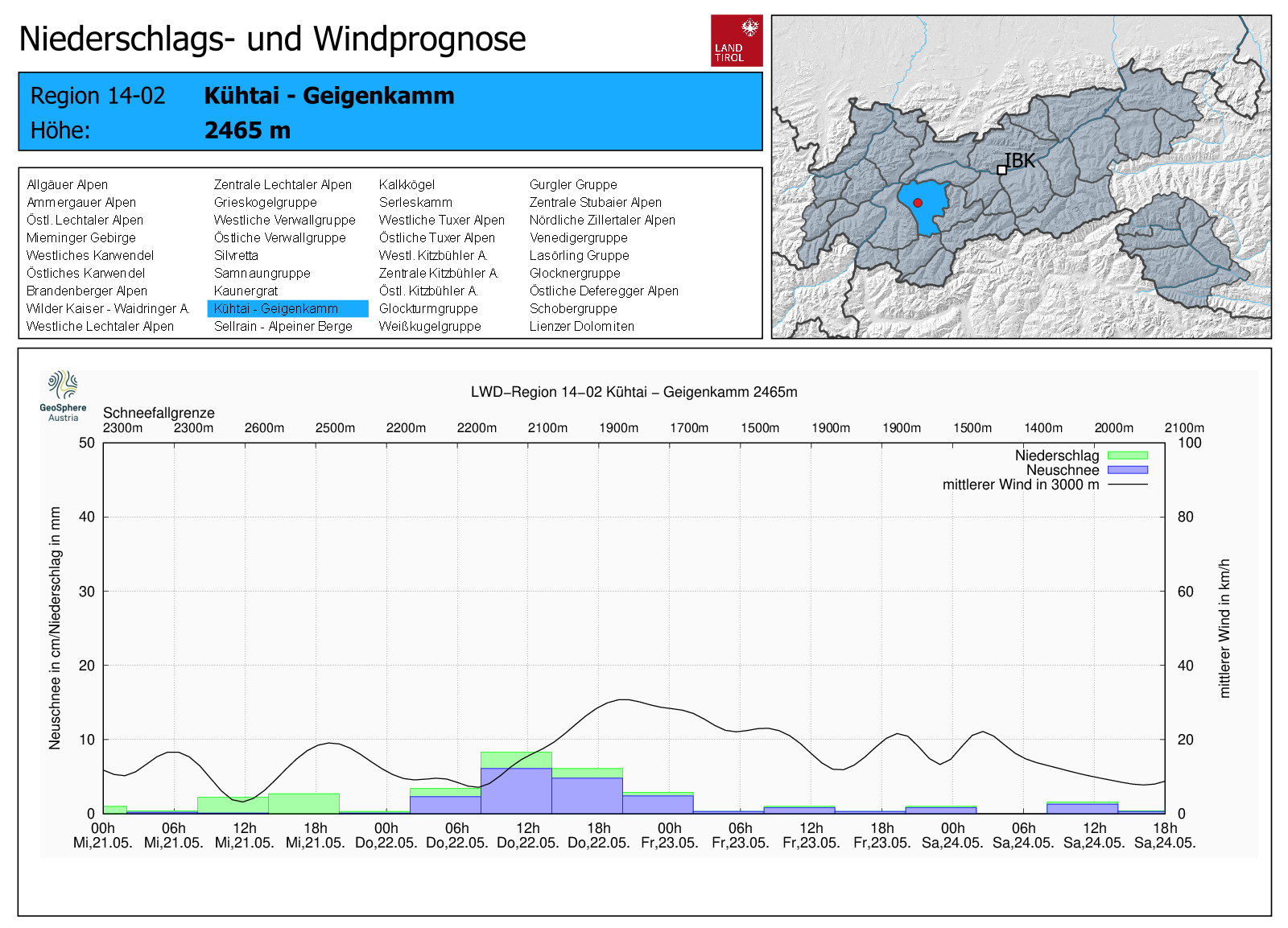Click the Land Tirol logo
This screenshot has height=928, width=1288.
click(736, 40)
